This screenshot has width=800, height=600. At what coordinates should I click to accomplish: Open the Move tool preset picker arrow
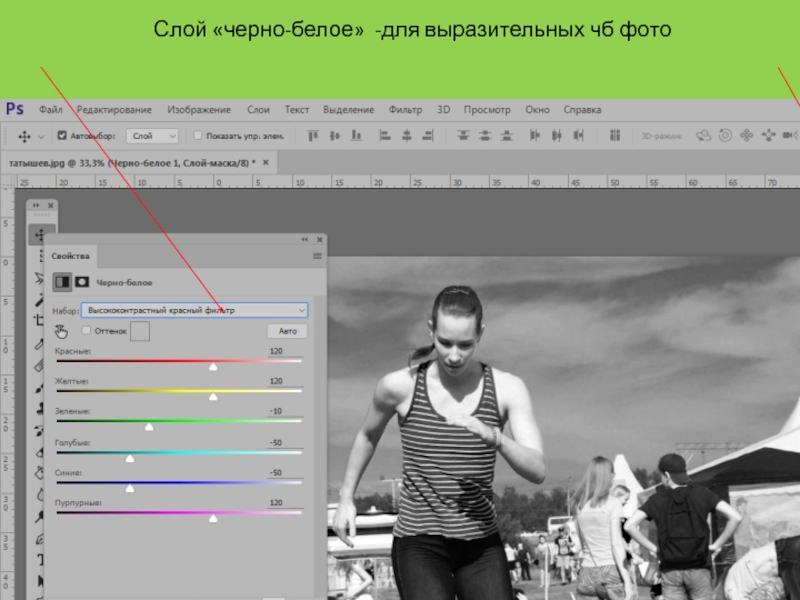(x=40, y=135)
